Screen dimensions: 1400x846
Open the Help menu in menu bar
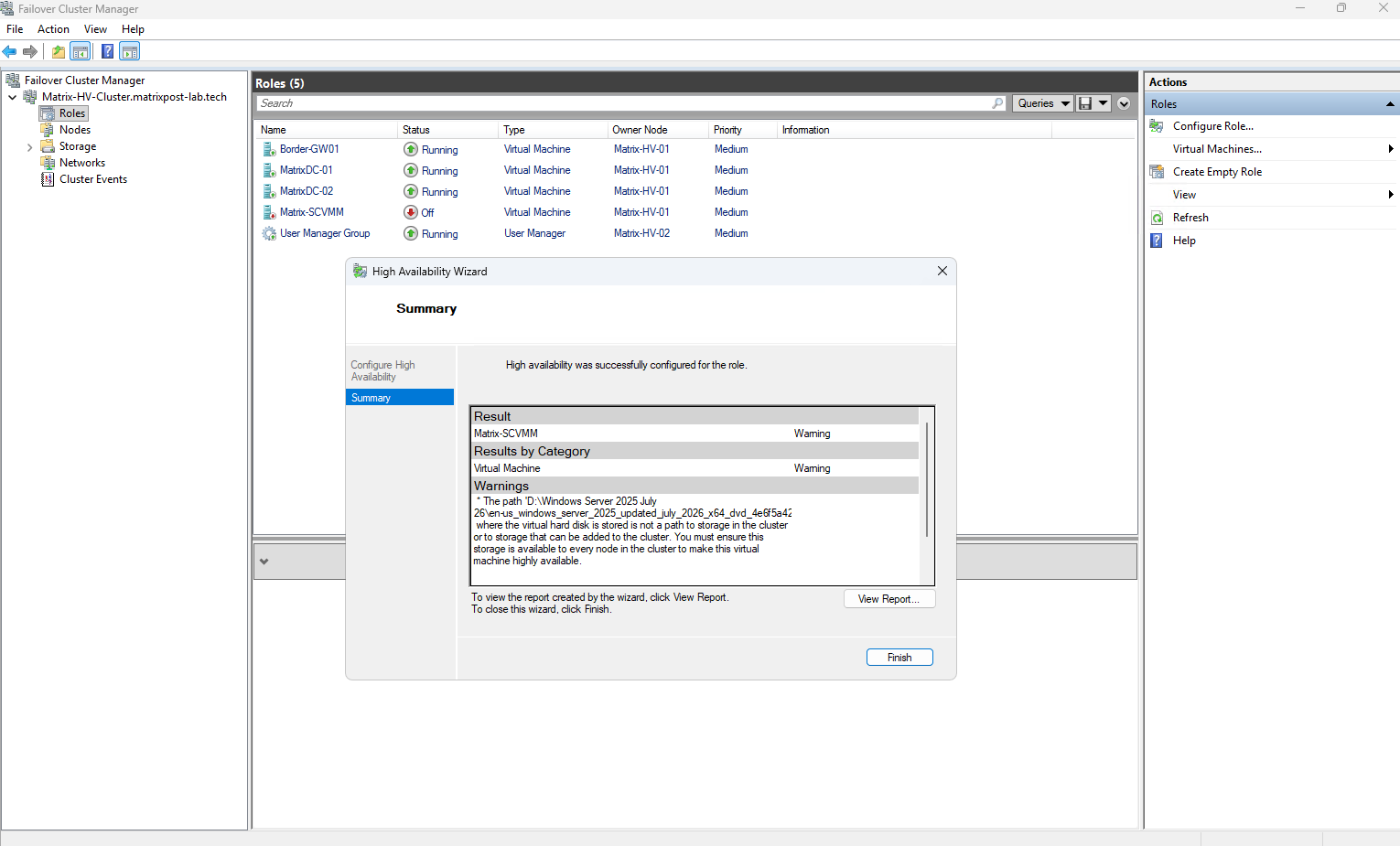click(133, 29)
